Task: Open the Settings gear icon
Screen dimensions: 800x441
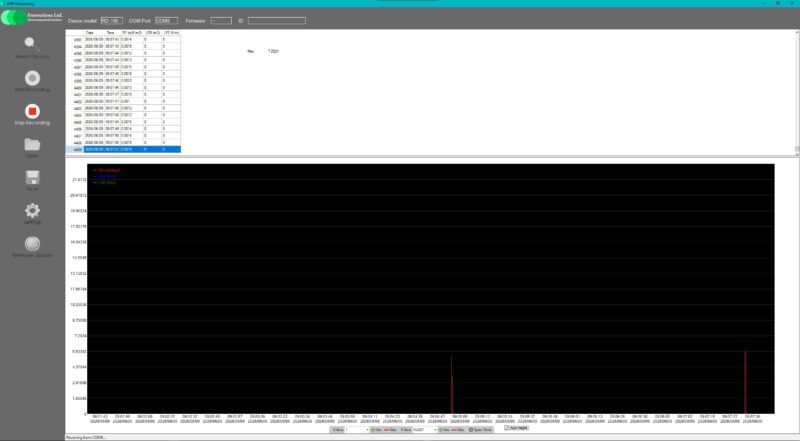Action: point(32,210)
